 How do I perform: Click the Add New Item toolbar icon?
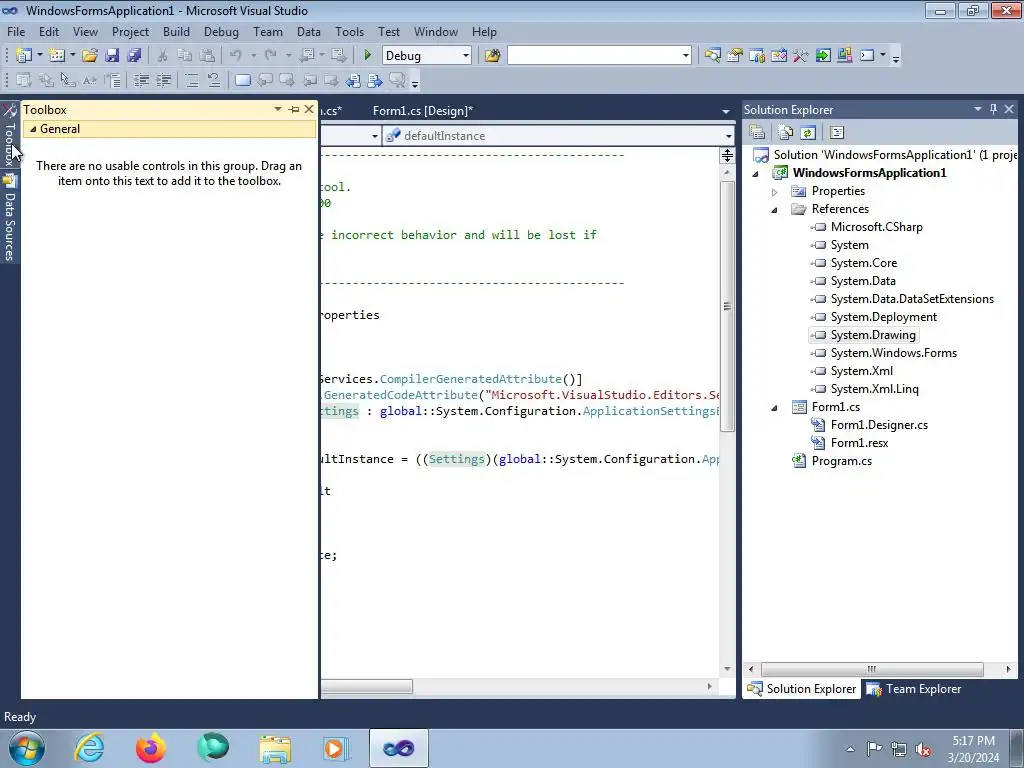[57, 56]
